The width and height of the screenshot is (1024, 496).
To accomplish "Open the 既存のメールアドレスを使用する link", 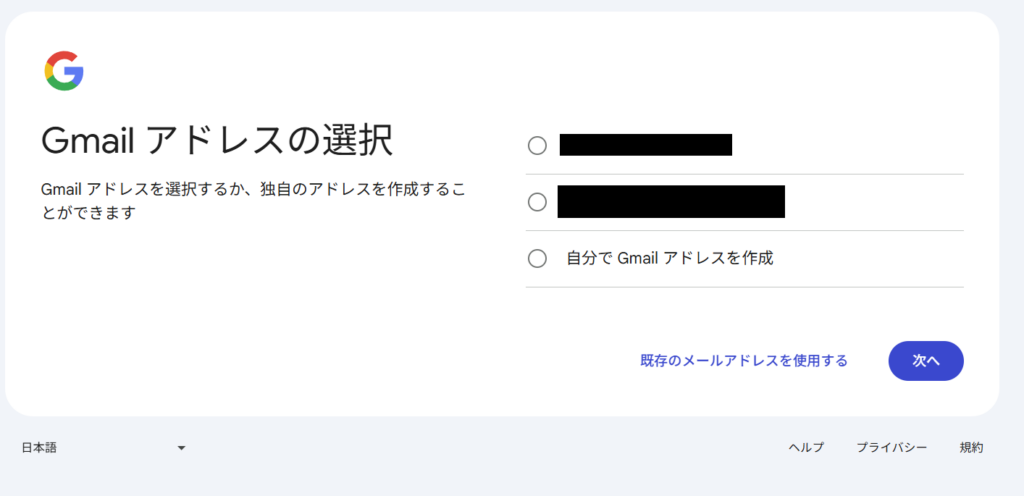I will (744, 361).
